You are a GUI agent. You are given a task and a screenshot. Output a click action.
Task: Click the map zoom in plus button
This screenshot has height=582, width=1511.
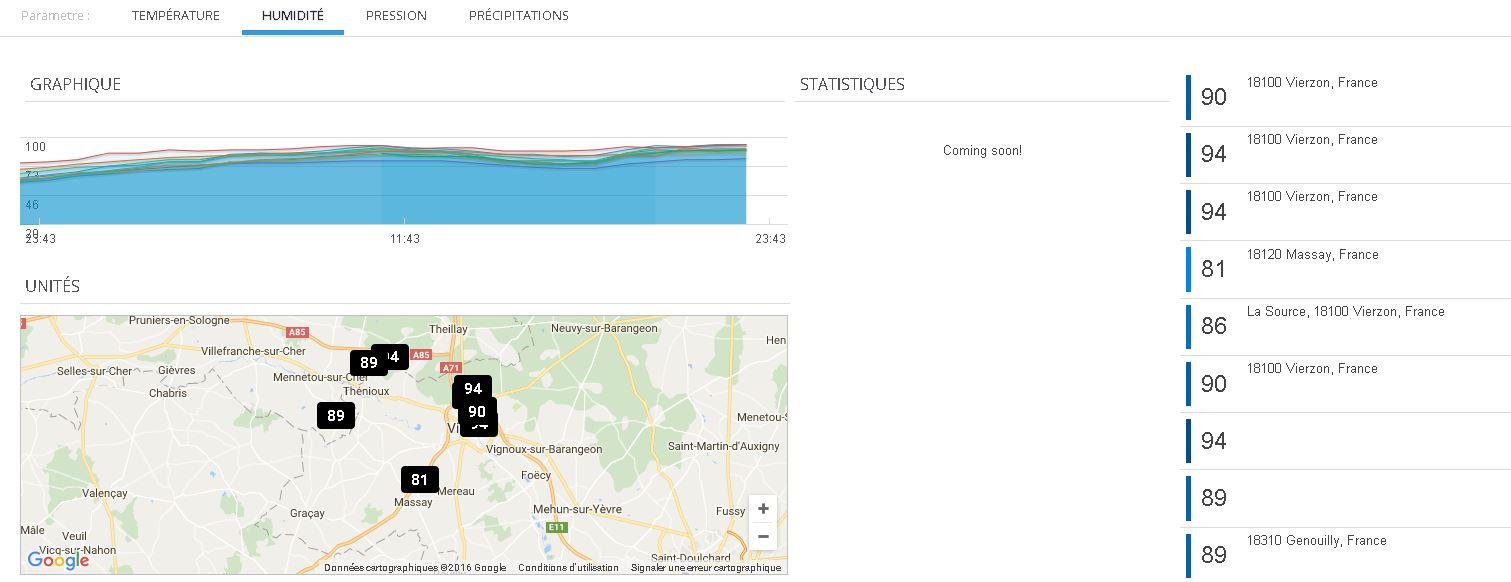coord(763,509)
